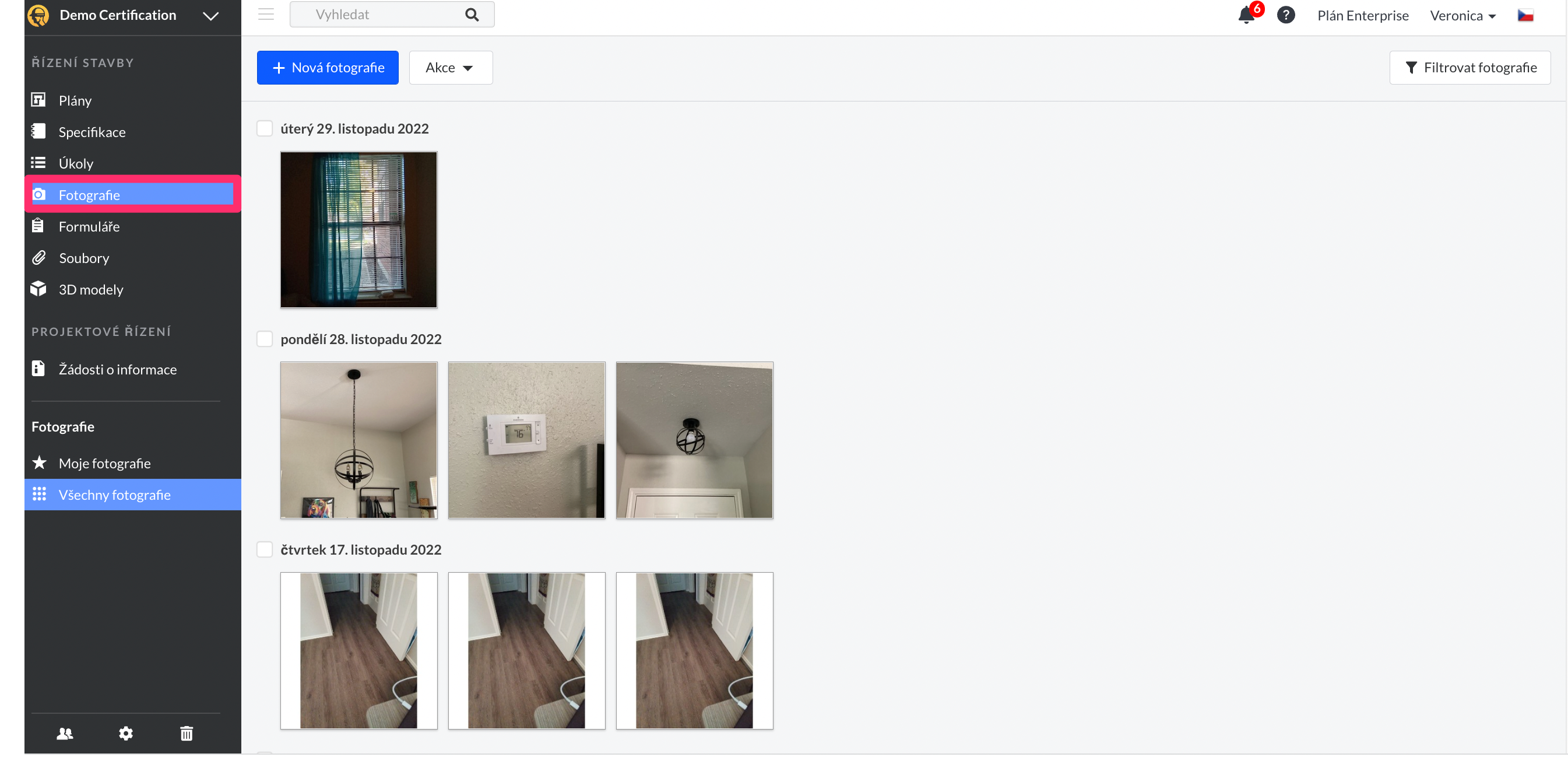This screenshot has width=1568, height=757.
Task: Go to Soubory in the sidebar
Action: [84, 258]
